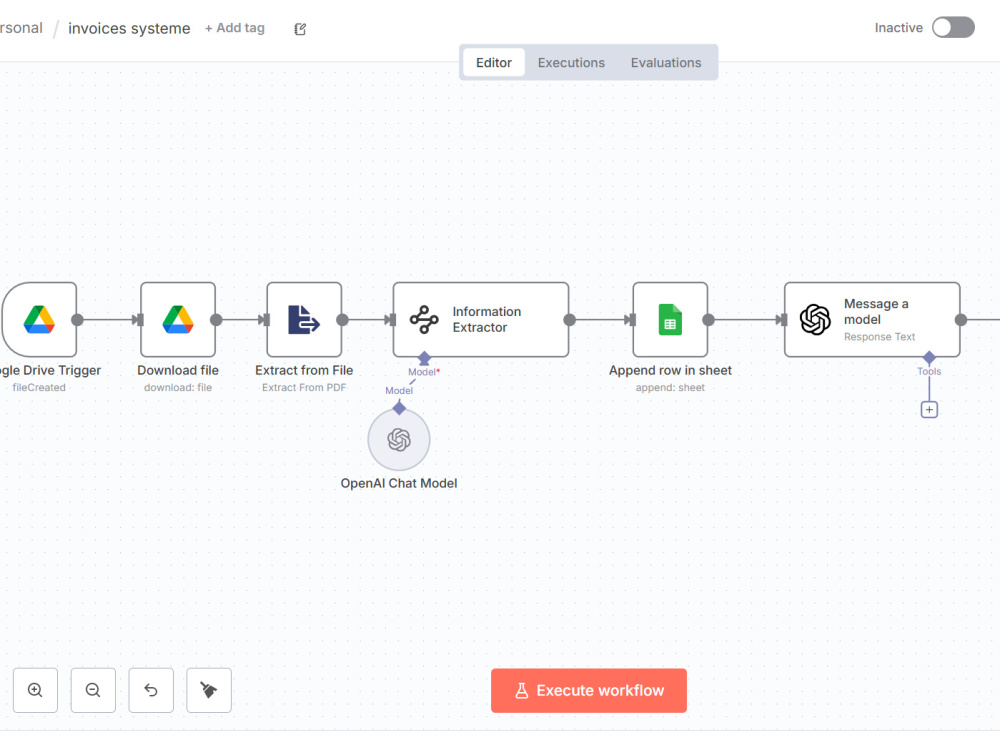
Task: Open the Append row in sheet node
Action: (x=670, y=320)
